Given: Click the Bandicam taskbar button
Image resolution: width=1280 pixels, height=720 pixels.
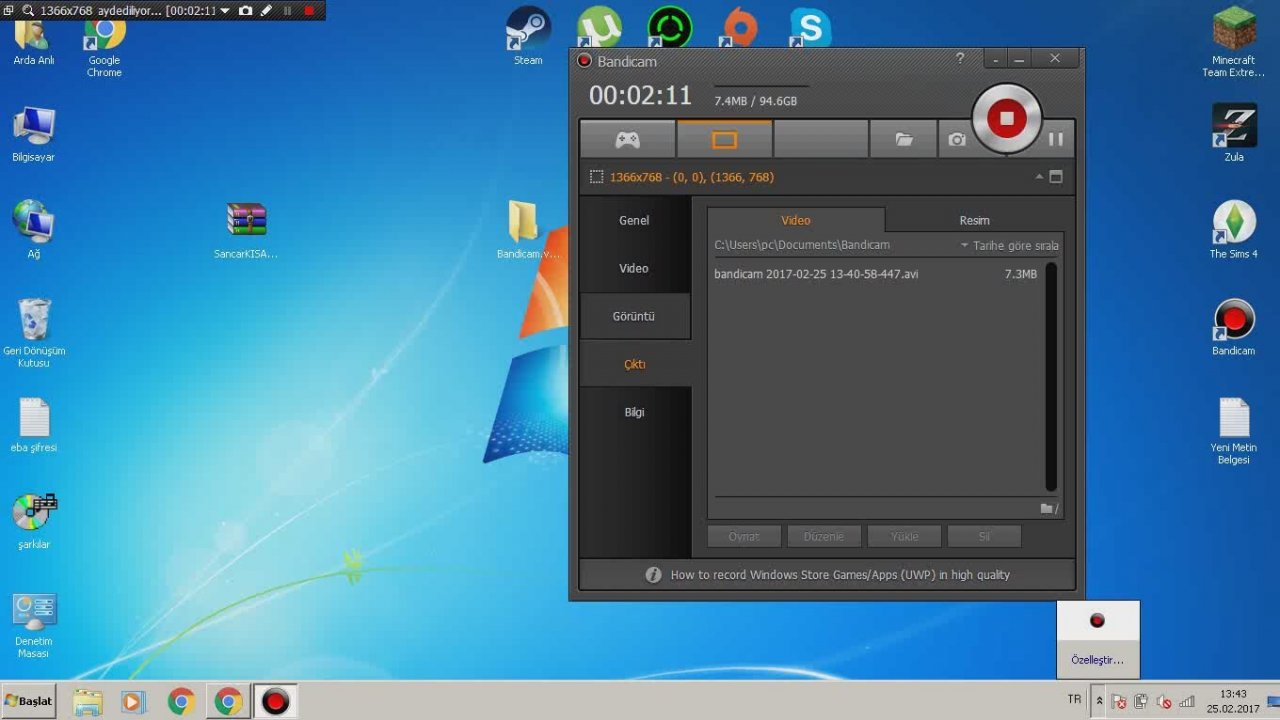Looking at the screenshot, I should (275, 702).
